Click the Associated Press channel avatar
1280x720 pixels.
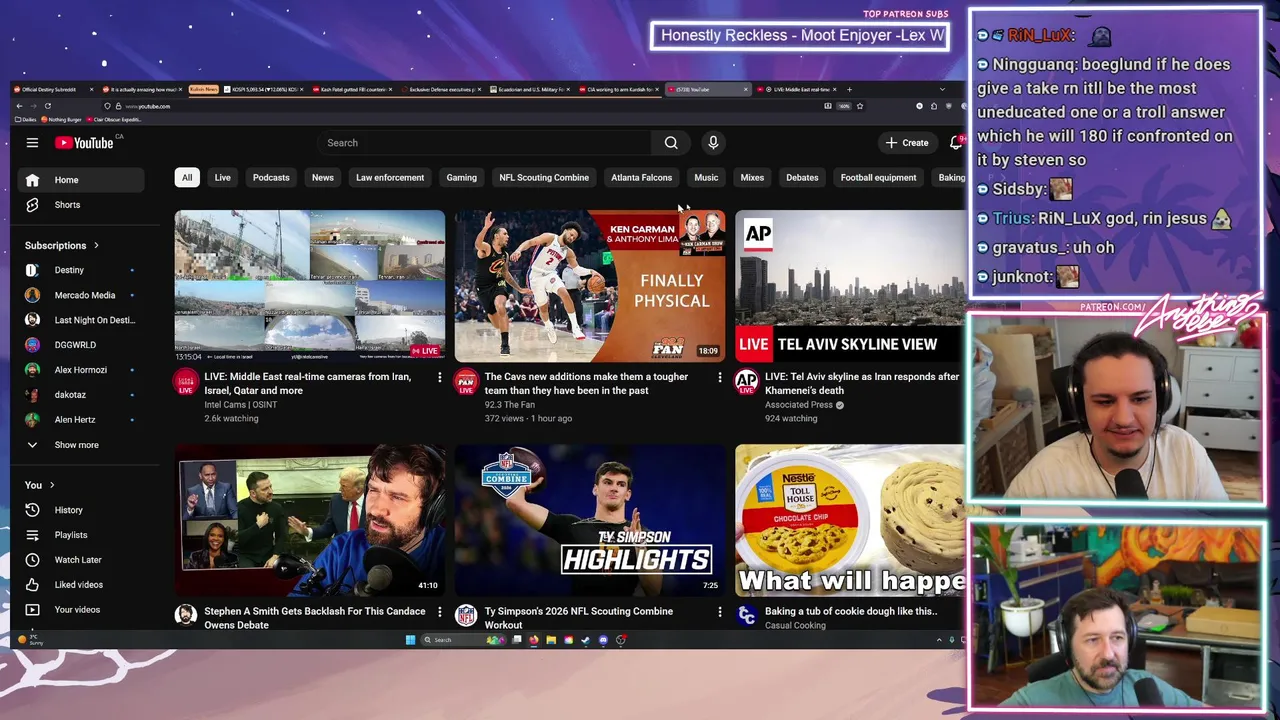(746, 381)
